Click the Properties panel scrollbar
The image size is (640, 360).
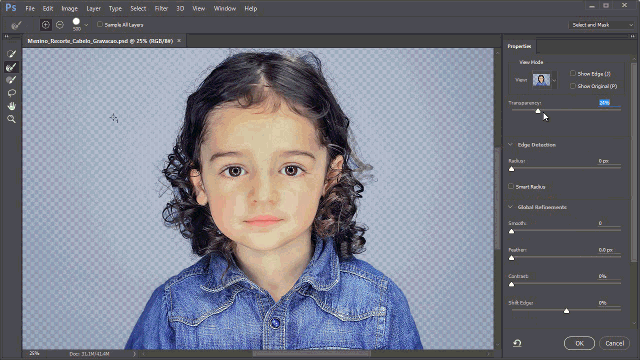tap(633, 162)
